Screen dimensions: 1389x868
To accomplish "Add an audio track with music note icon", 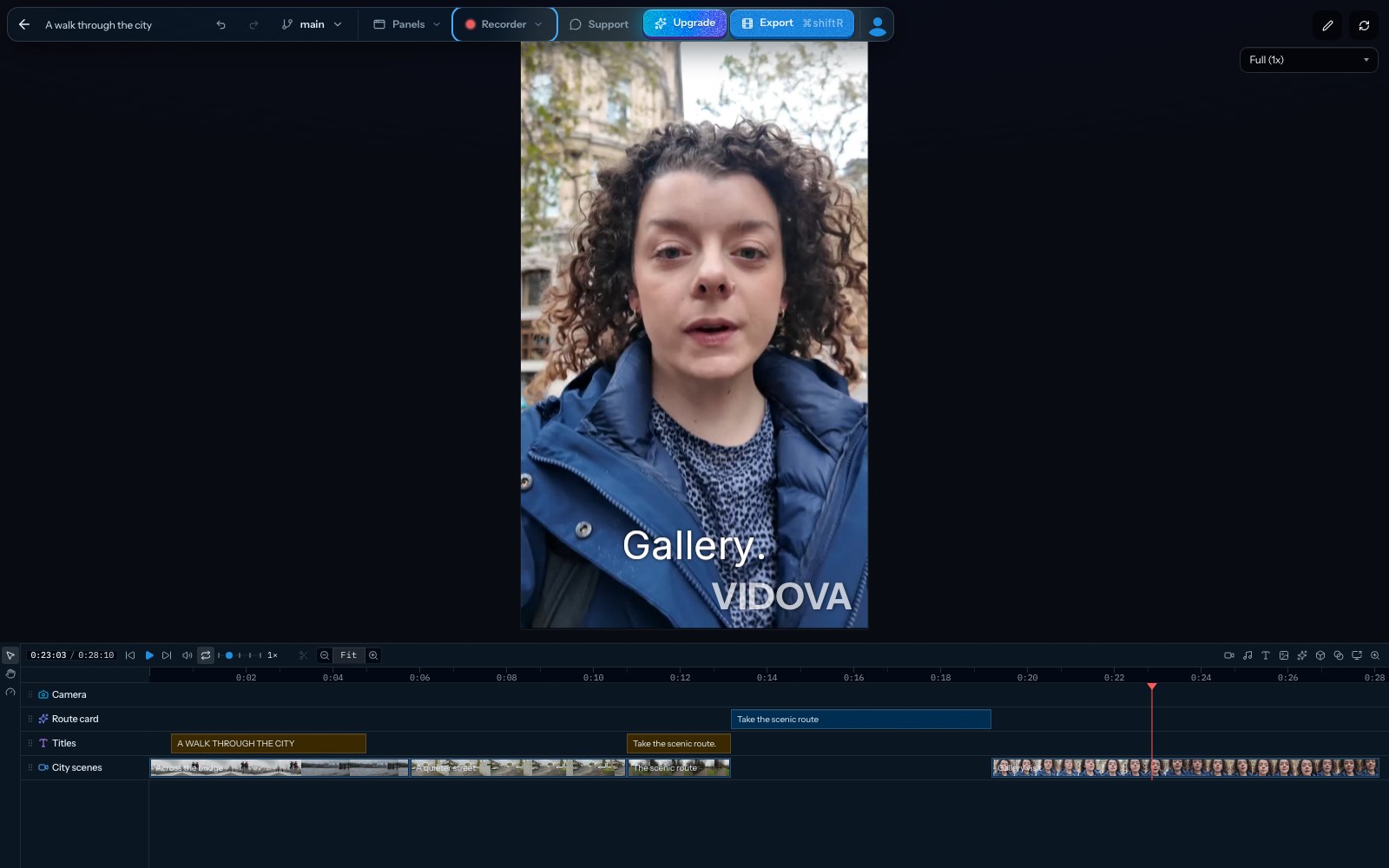I will point(1247,655).
